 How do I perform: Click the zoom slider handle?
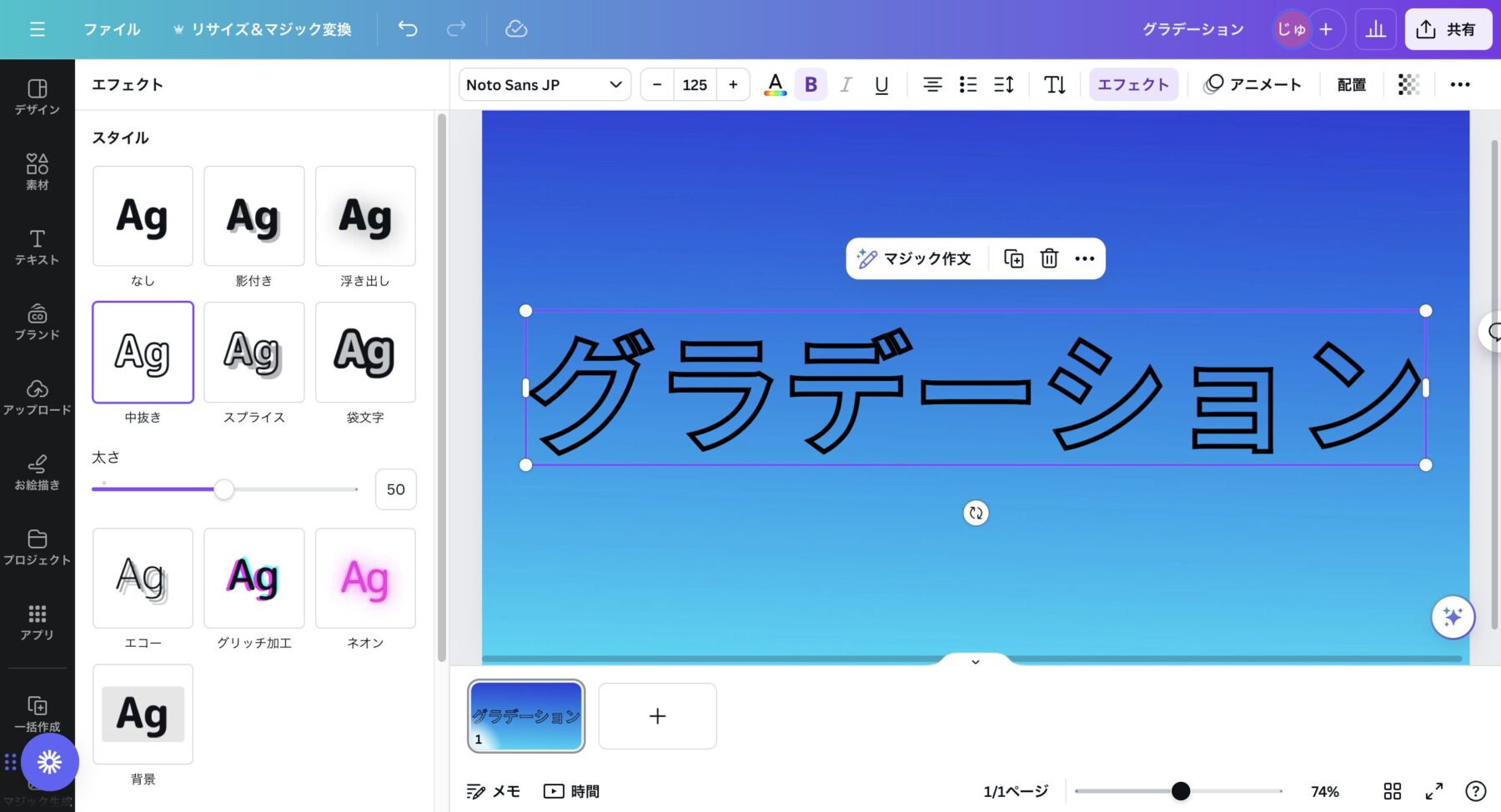pyautogui.click(x=1181, y=791)
